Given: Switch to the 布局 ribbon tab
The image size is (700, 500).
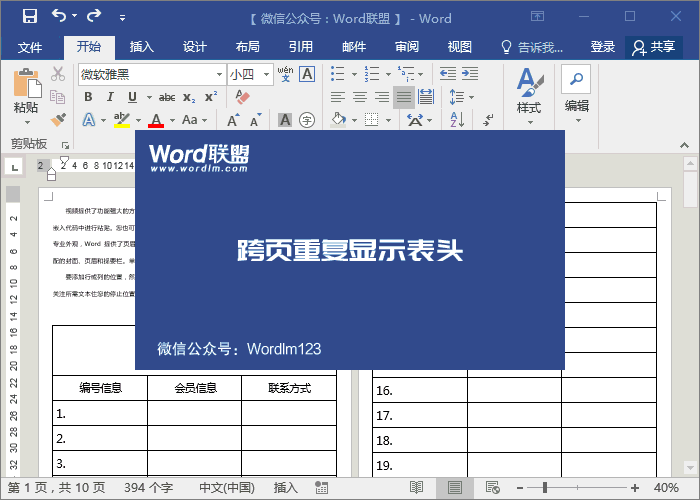Looking at the screenshot, I should [x=248, y=46].
